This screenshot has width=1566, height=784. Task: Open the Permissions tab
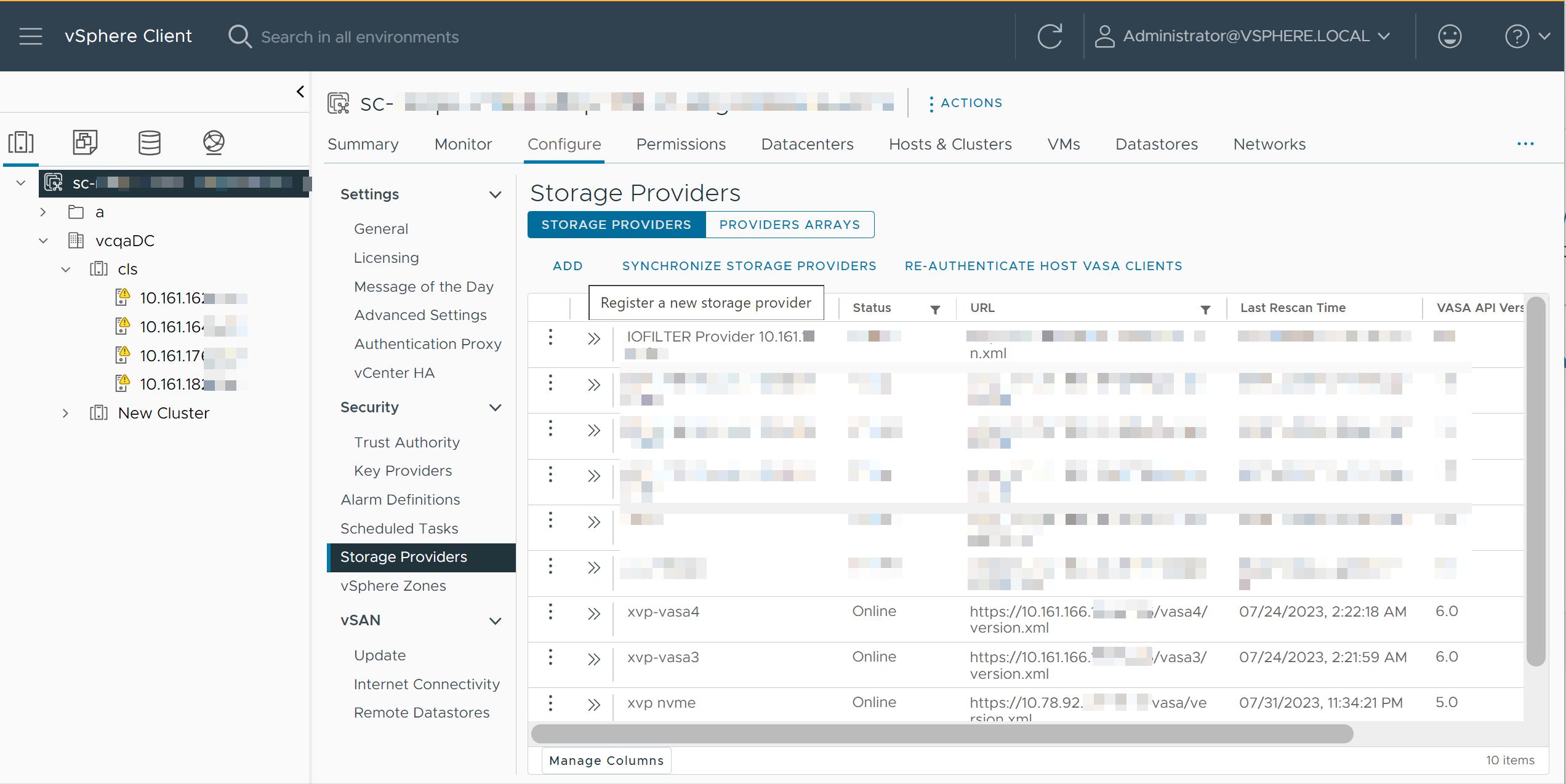(x=681, y=144)
